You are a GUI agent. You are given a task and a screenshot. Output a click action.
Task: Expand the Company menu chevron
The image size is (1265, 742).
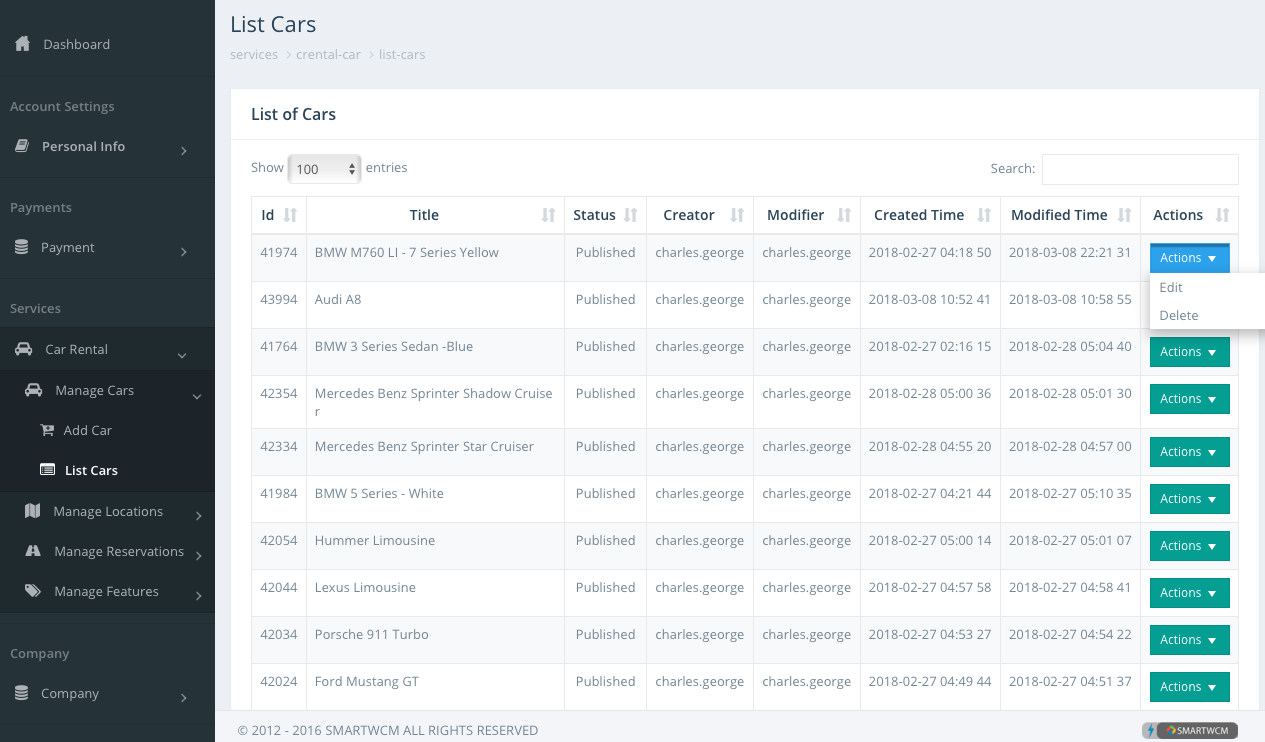coord(184,698)
